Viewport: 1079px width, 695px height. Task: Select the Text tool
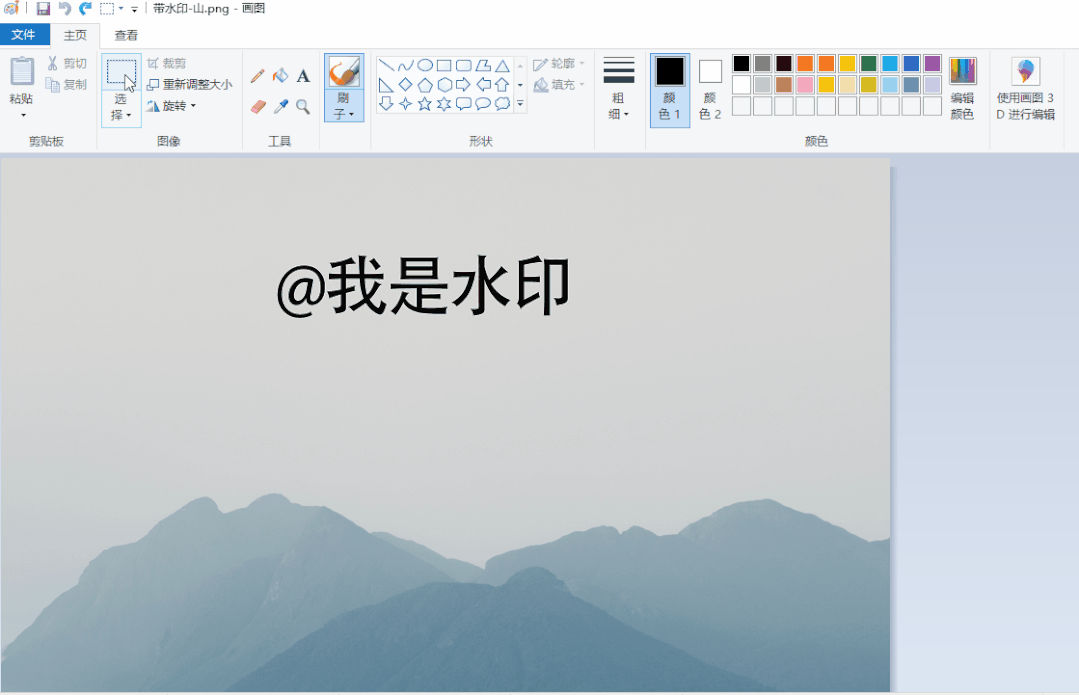(303, 74)
